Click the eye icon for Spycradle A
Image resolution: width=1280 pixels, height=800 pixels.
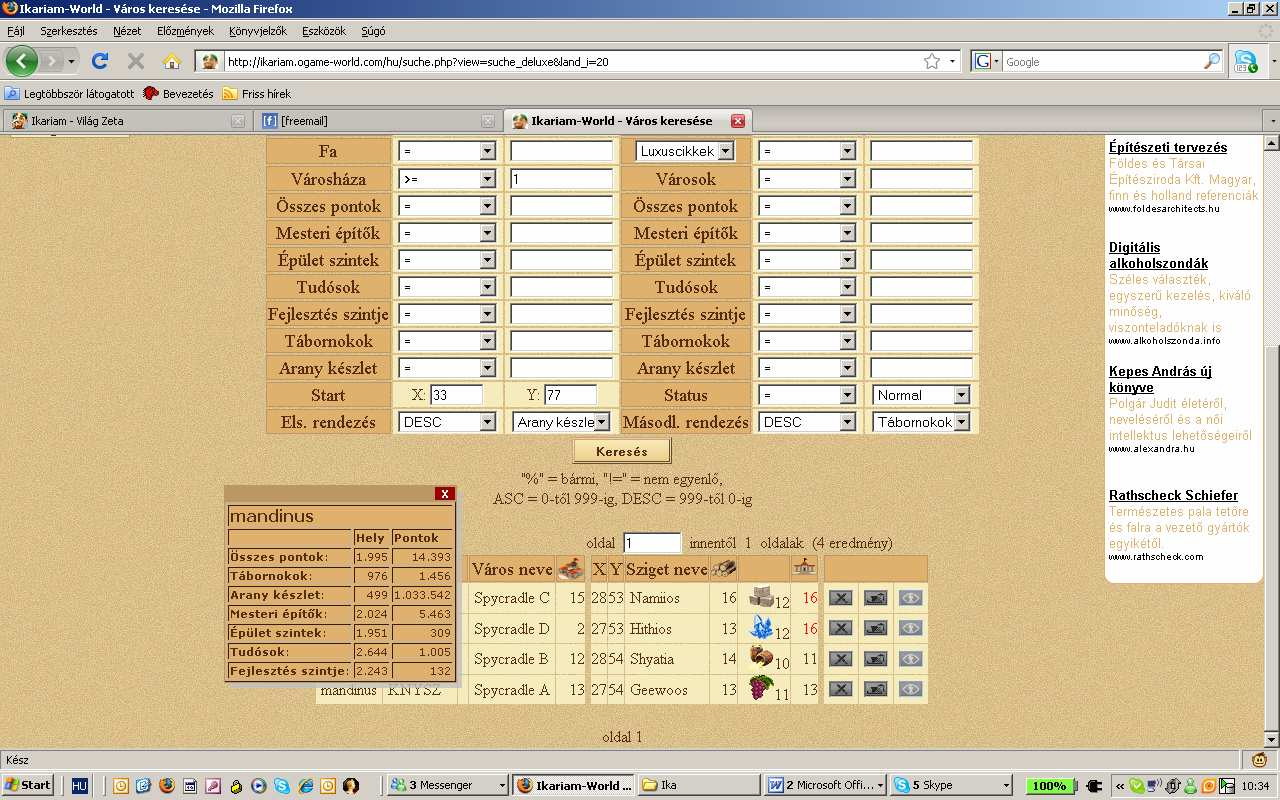click(910, 689)
